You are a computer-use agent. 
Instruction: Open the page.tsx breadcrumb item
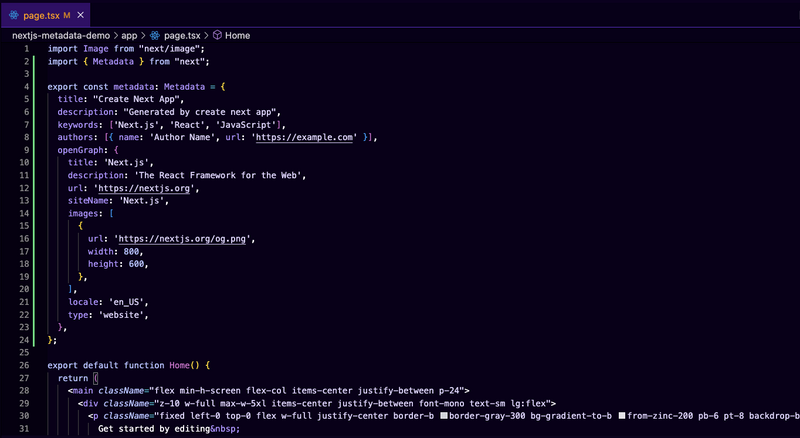(x=182, y=36)
